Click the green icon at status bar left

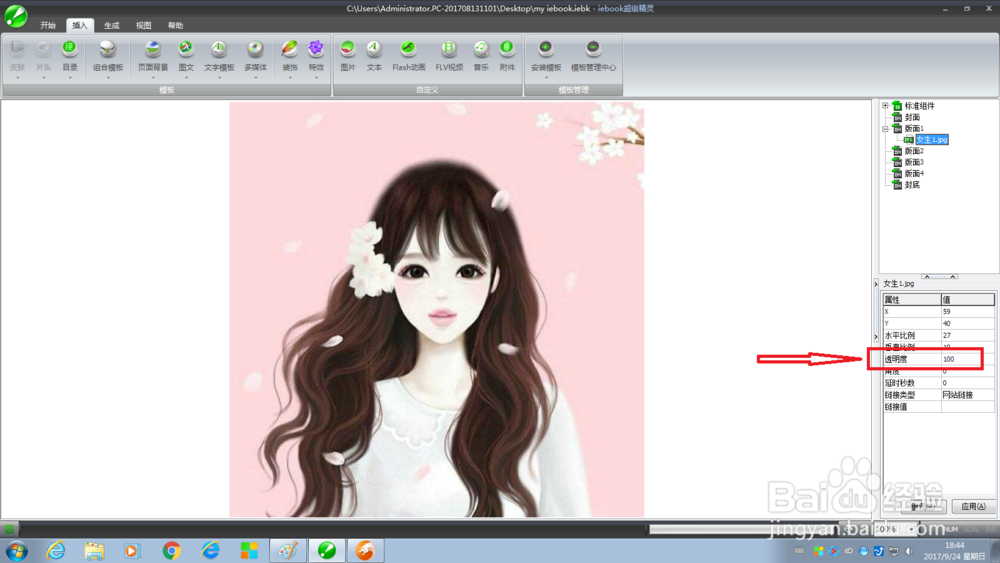point(10,529)
